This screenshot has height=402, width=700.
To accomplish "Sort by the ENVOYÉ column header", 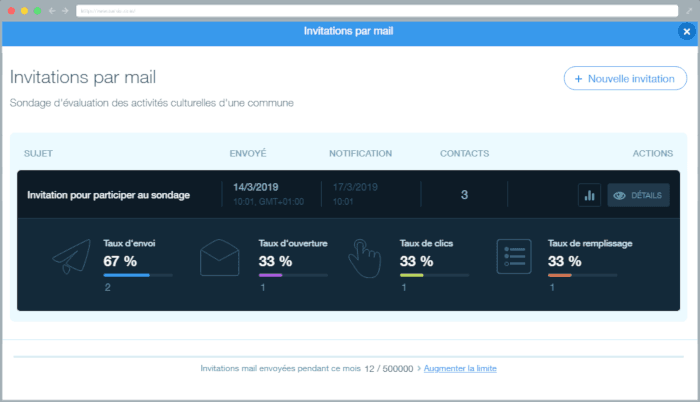I will (x=248, y=154).
